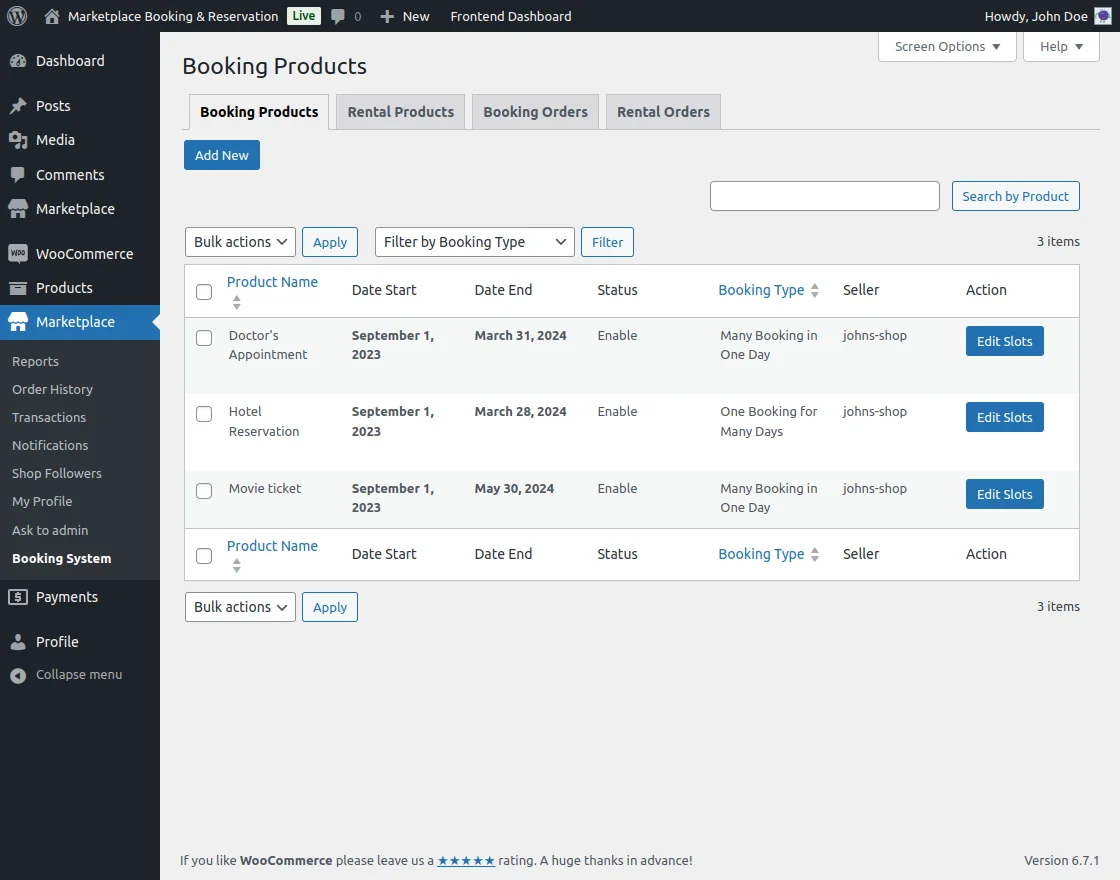This screenshot has height=880, width=1120.
Task: Click inside the product search field
Action: pyautogui.click(x=824, y=196)
